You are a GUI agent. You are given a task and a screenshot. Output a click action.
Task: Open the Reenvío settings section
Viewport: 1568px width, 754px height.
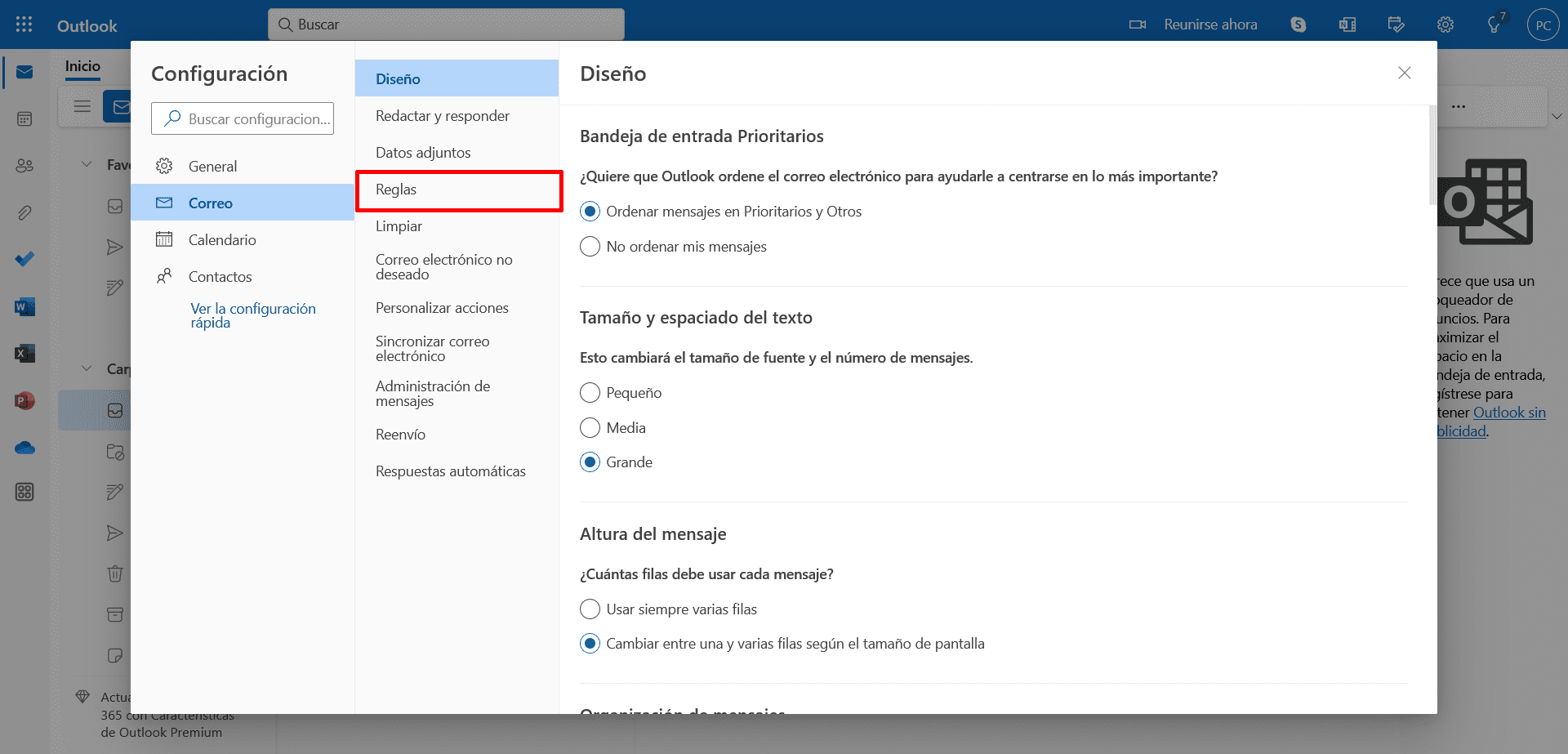(x=457, y=435)
